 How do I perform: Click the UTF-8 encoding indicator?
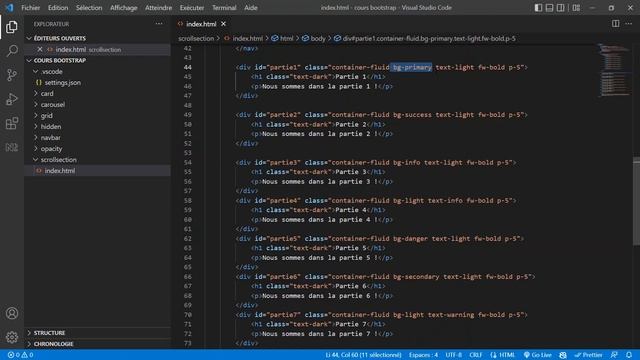point(453,355)
